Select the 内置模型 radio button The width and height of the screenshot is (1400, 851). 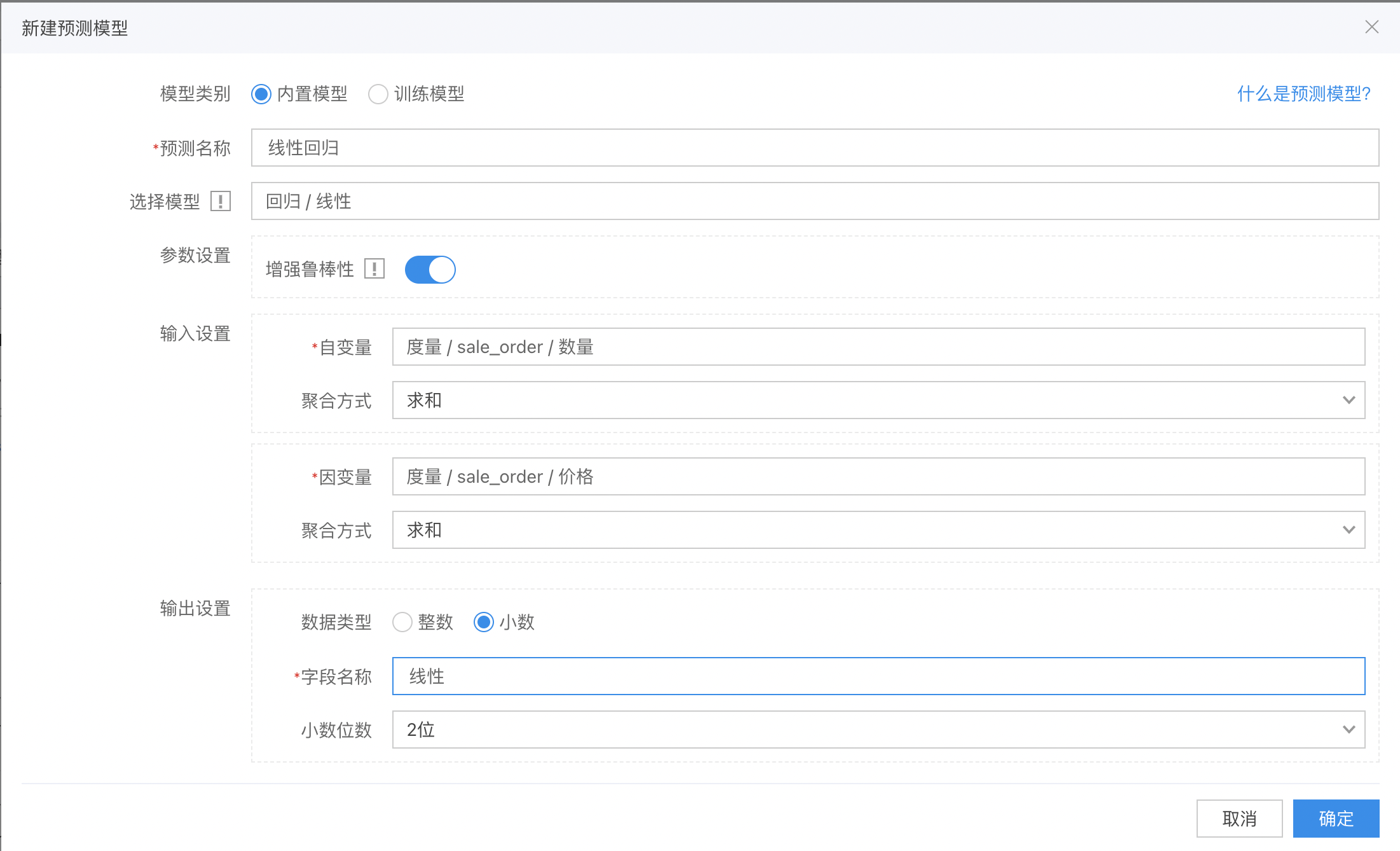(261, 94)
